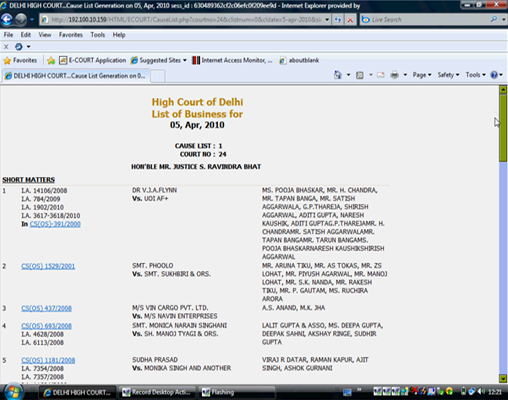Screen dimensions: 508x400
Task: Click the Home icon in command bar
Action: click(x=338, y=75)
